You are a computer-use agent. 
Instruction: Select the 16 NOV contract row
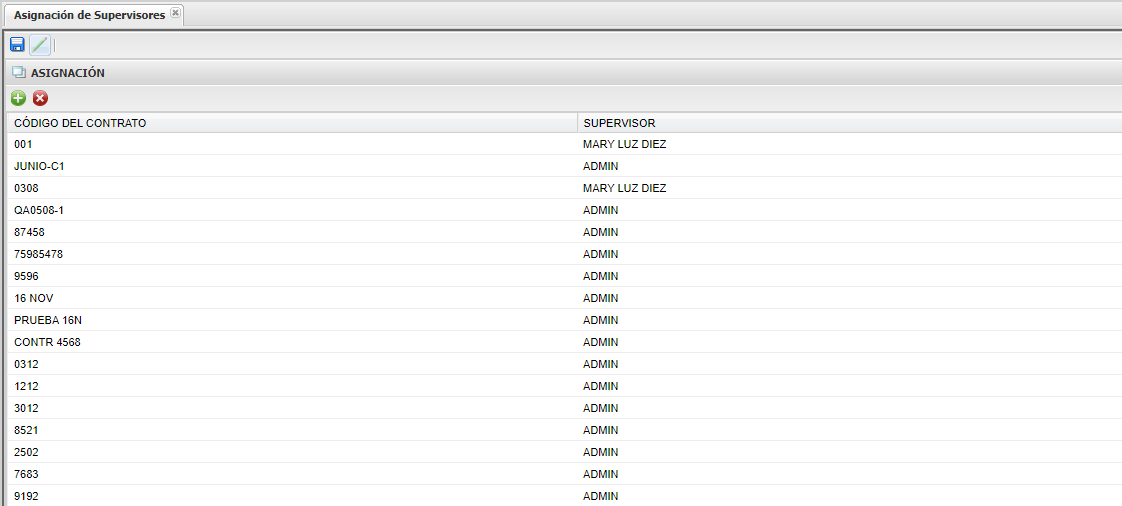point(34,298)
